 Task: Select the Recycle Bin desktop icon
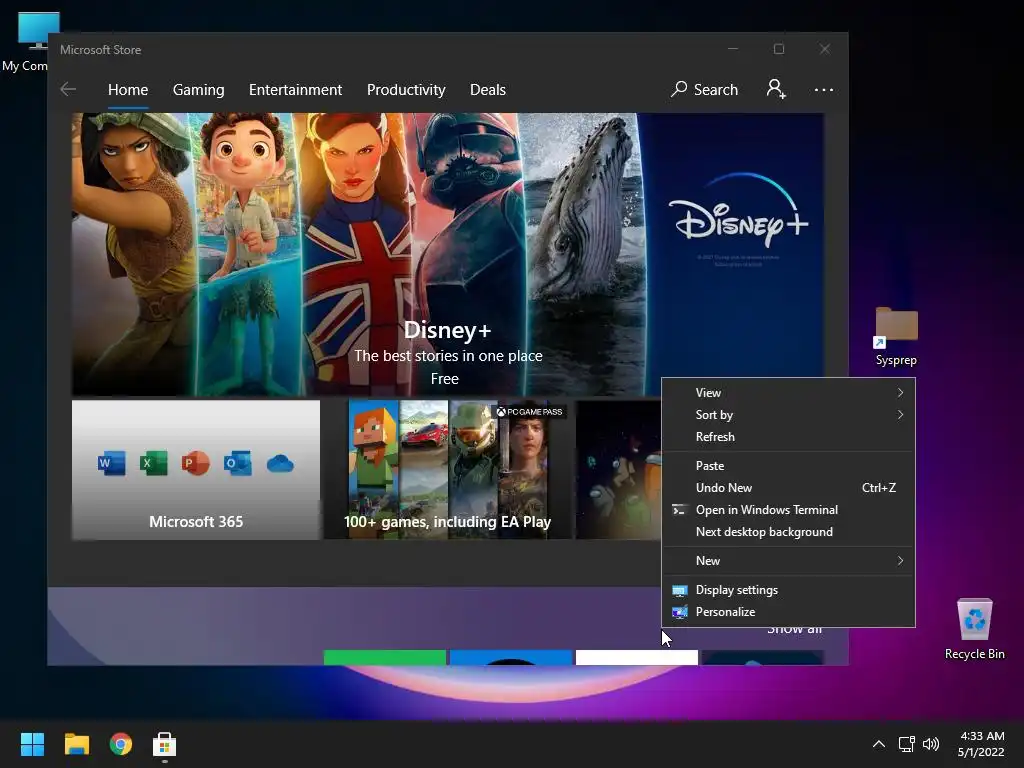(x=974, y=629)
